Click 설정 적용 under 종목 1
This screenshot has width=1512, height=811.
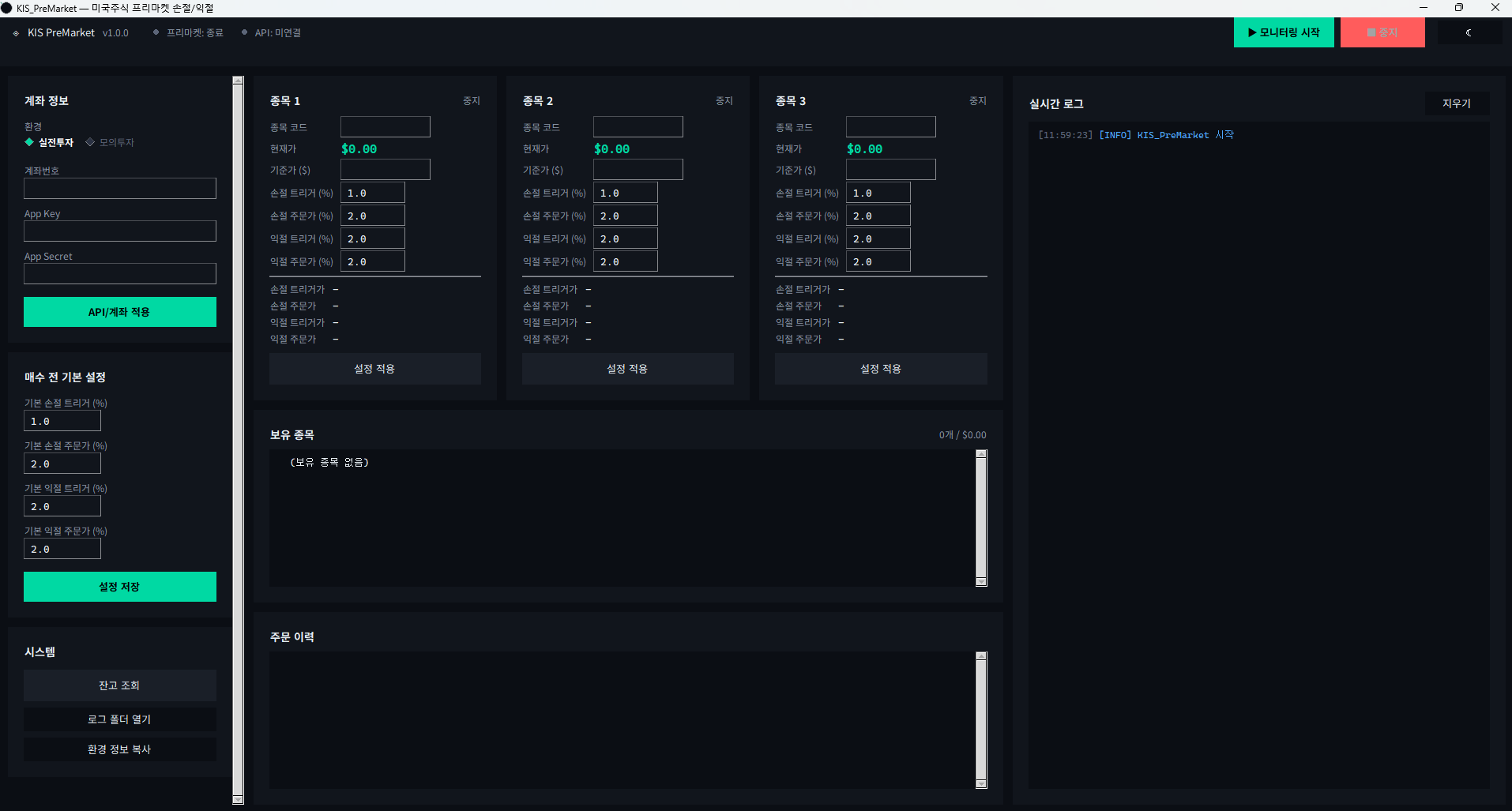coord(375,369)
